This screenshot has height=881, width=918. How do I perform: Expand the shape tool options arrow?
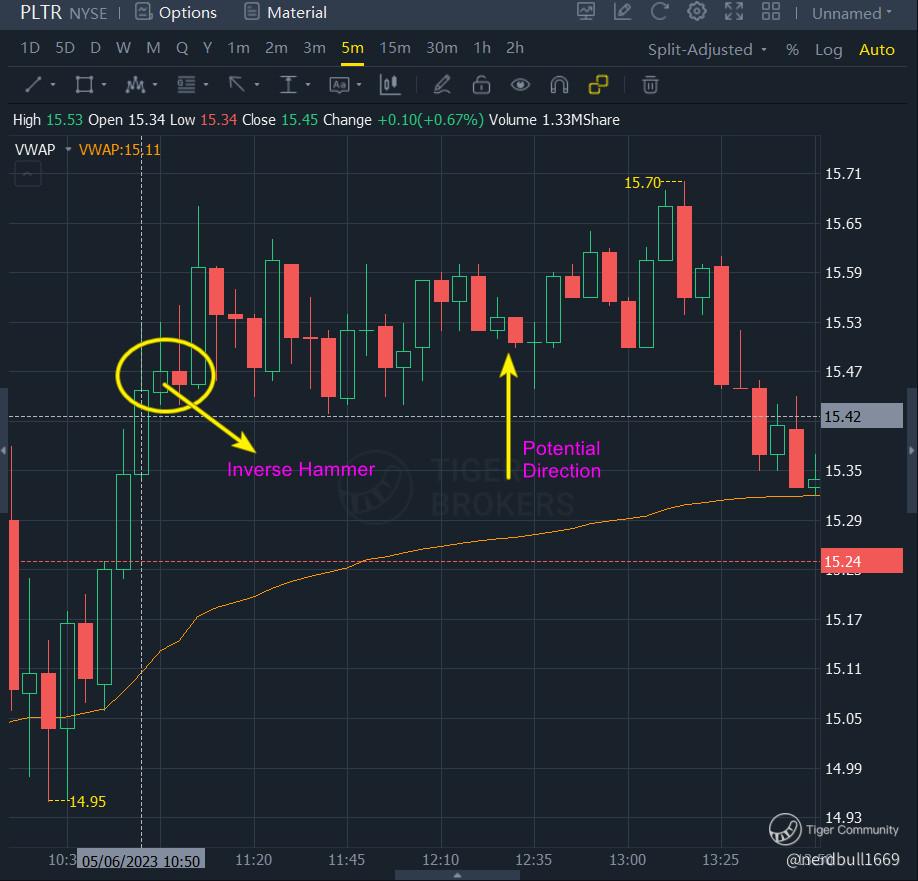(104, 85)
